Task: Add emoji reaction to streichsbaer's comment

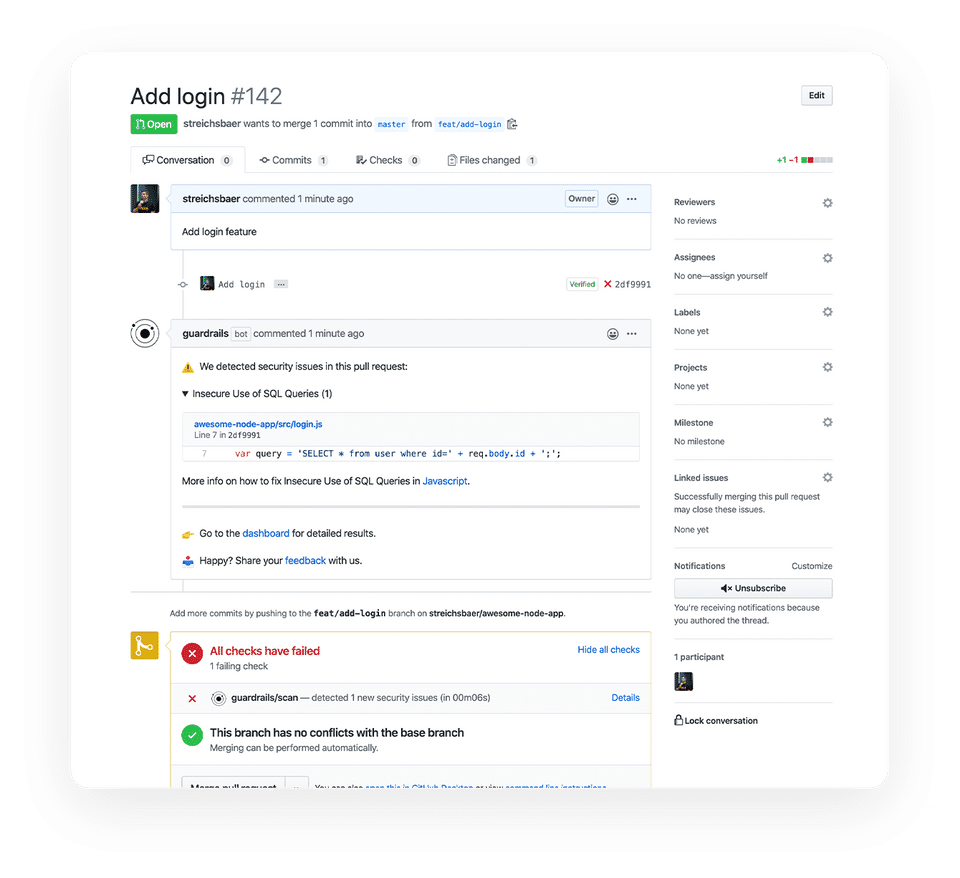Action: [x=612, y=199]
